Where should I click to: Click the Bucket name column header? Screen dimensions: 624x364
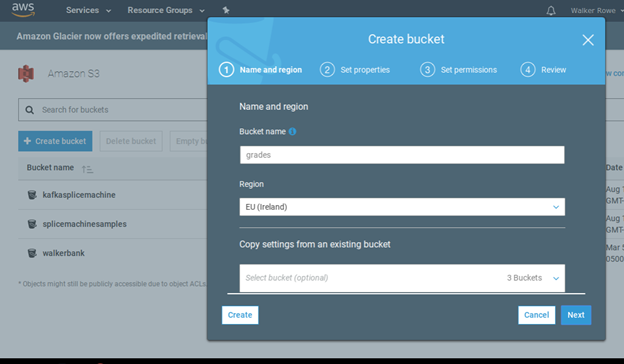tap(50, 167)
